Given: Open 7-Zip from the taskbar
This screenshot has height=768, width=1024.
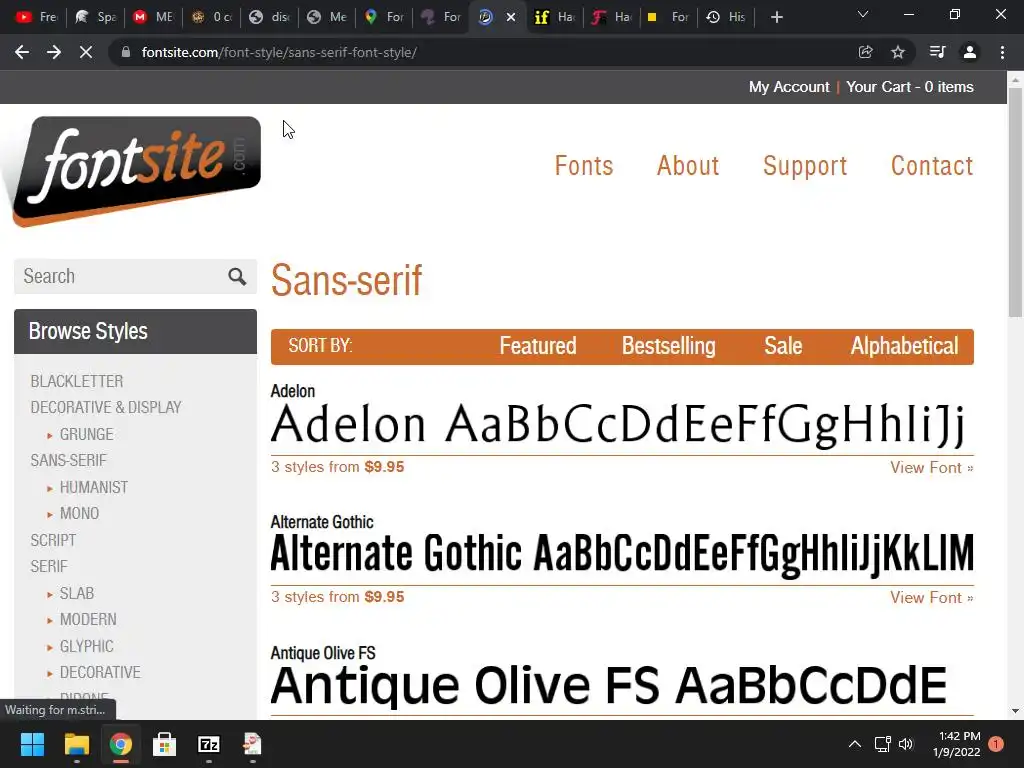Looking at the screenshot, I should [209, 744].
